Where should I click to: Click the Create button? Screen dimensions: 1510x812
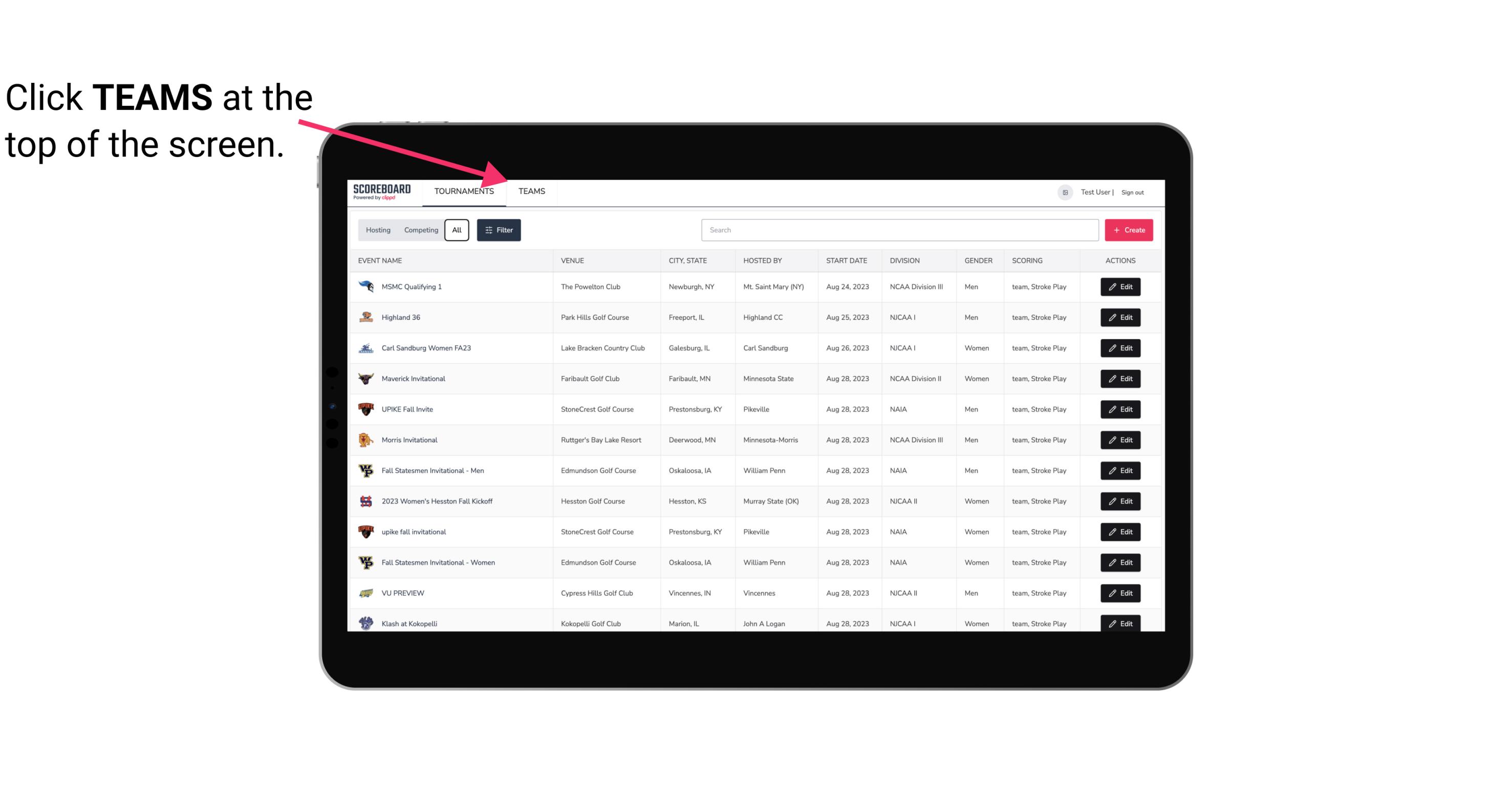[1128, 230]
